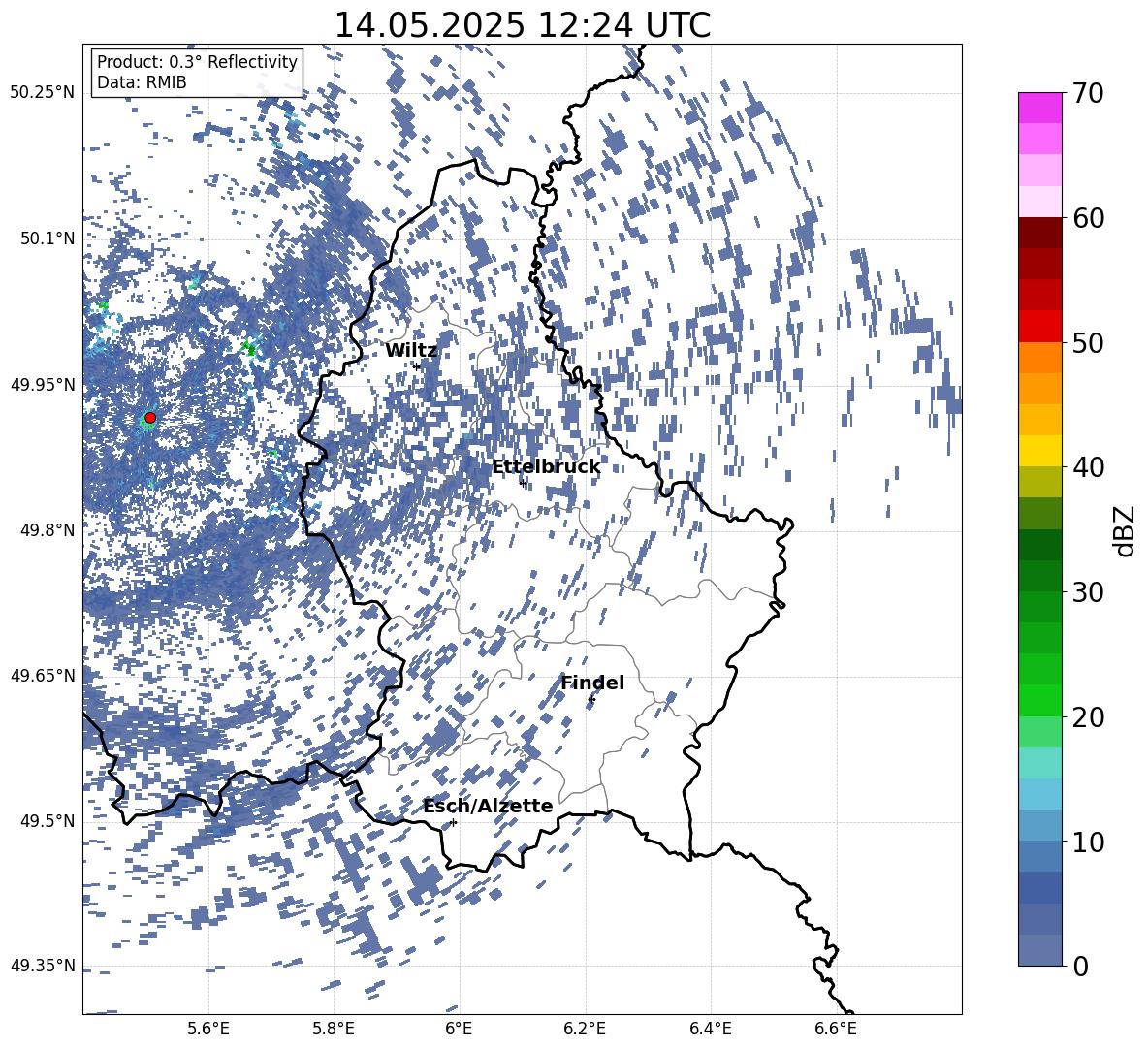Viewport: 1148px width, 1048px height.
Task: Click the 50.25°N latitude label
Action: tap(43, 93)
